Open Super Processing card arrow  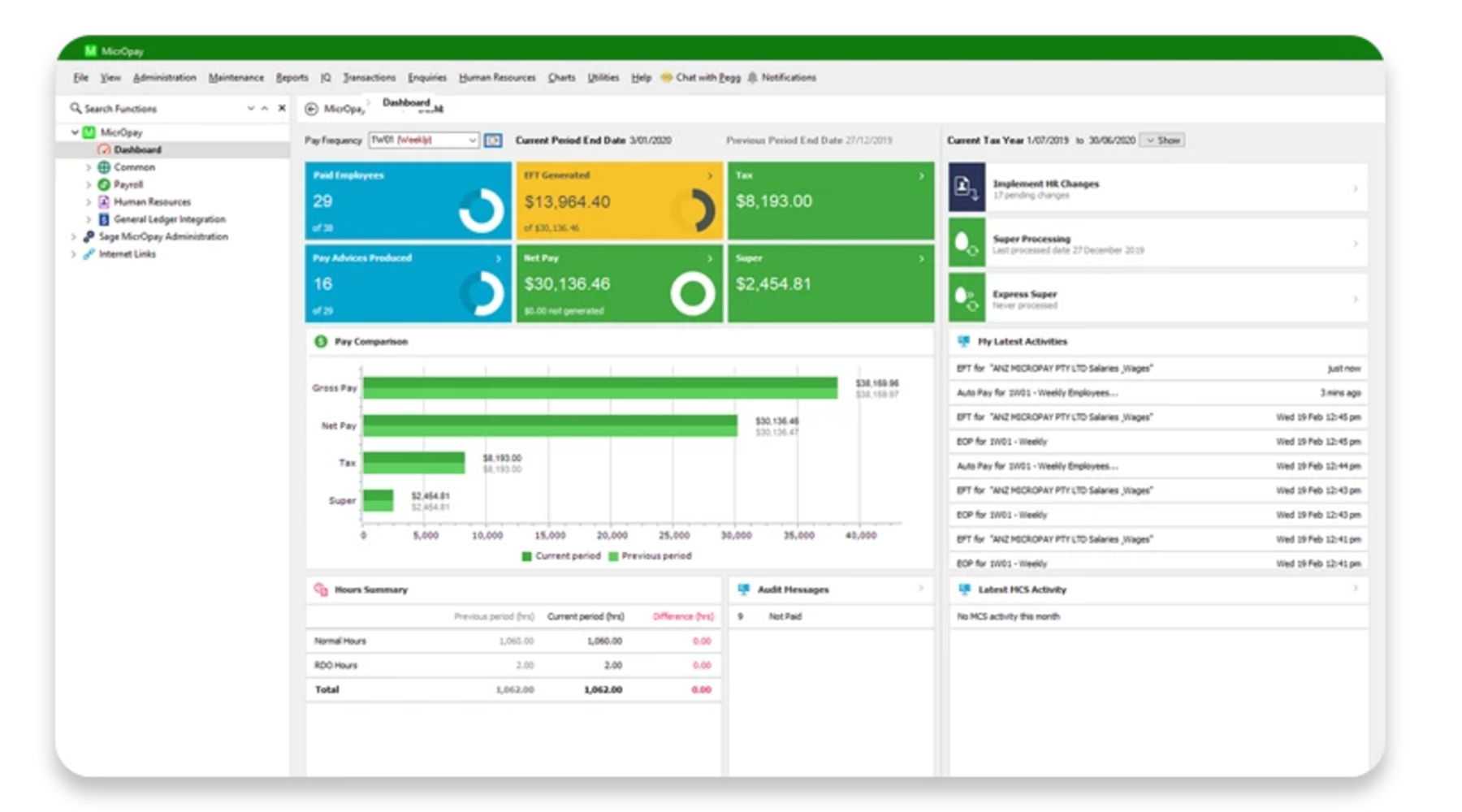(1355, 244)
